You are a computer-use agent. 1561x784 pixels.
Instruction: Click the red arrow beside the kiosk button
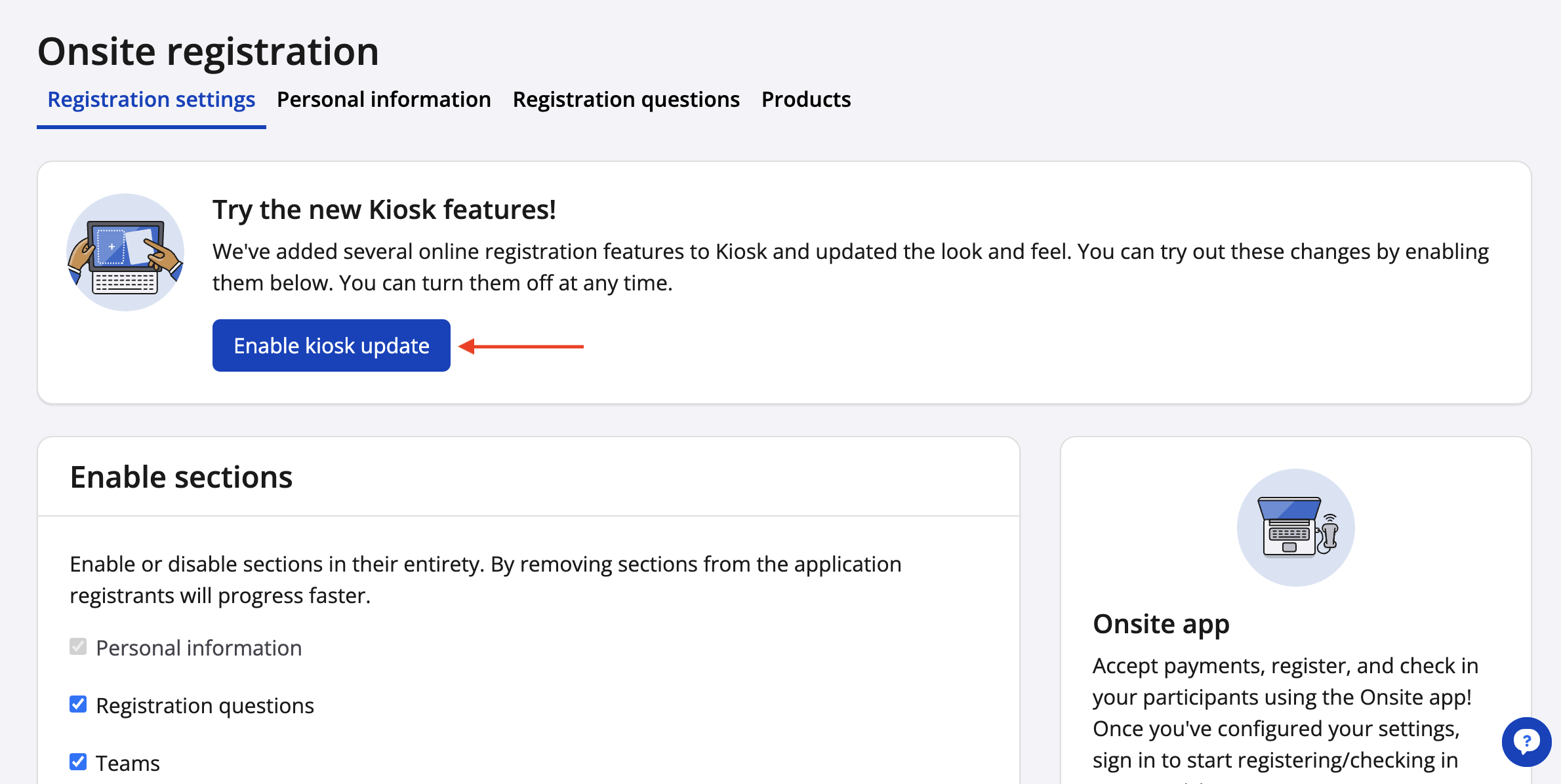(521, 346)
